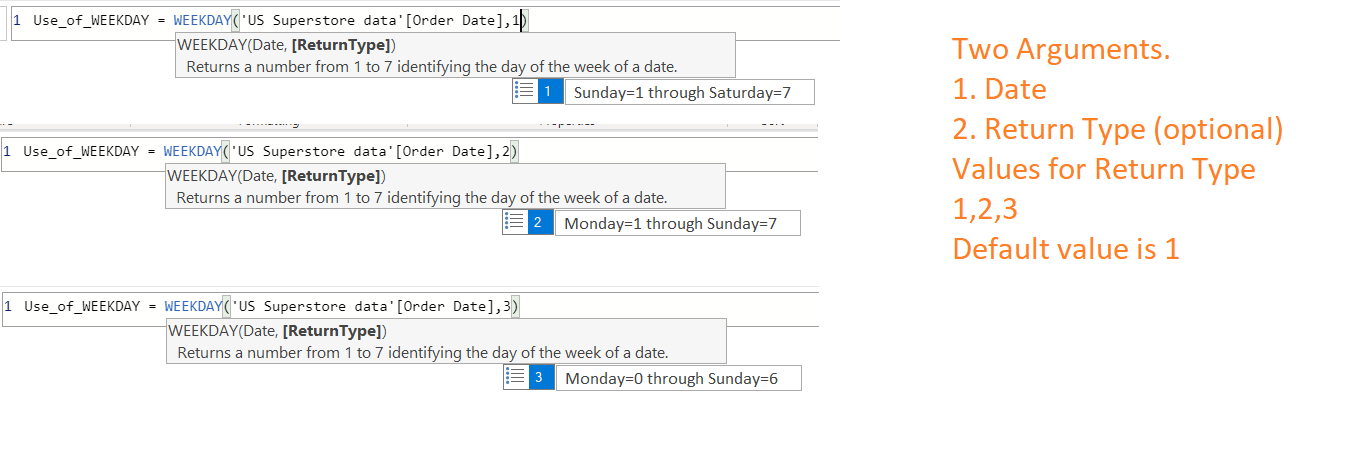The height and width of the screenshot is (454, 1355).
Task: Click the tooltip description under the third formula
Action: click(423, 352)
